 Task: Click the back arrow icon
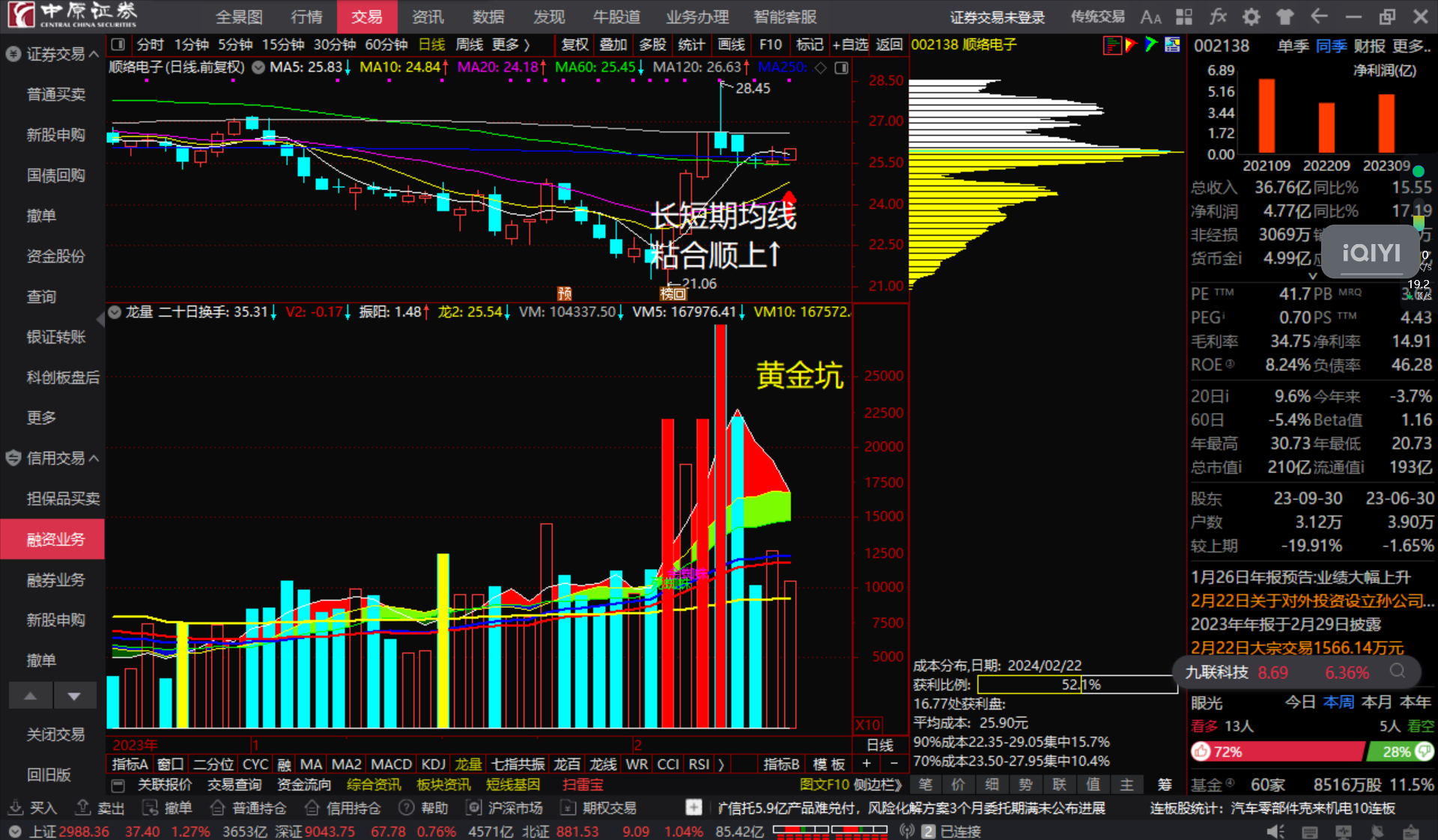1319,16
